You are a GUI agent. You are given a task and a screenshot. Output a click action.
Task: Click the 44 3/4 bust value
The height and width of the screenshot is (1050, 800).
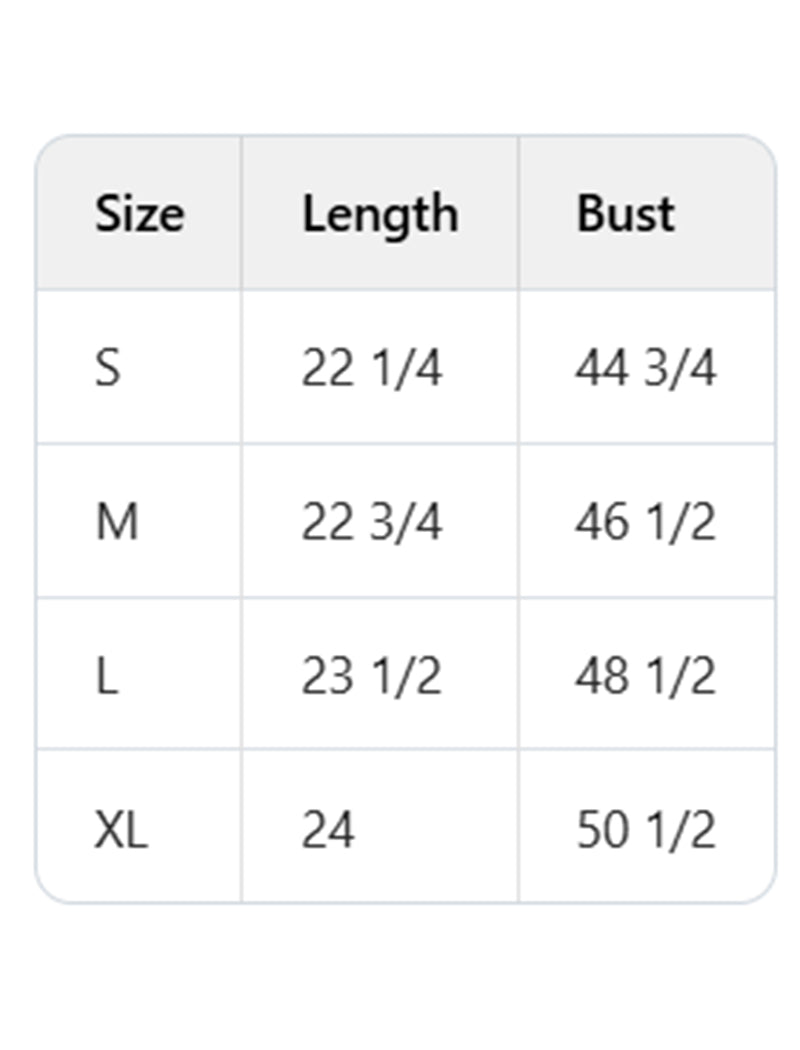pyautogui.click(x=645, y=369)
